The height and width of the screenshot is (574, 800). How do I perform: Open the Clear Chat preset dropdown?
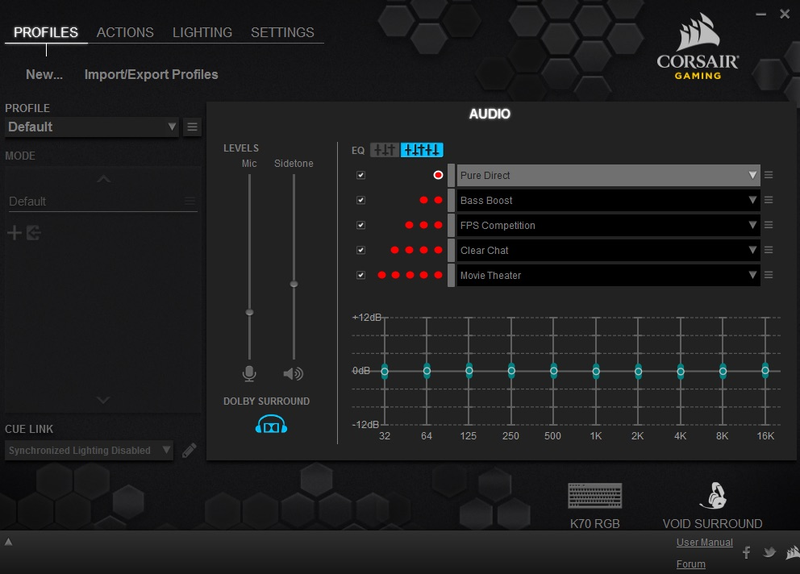(608, 250)
